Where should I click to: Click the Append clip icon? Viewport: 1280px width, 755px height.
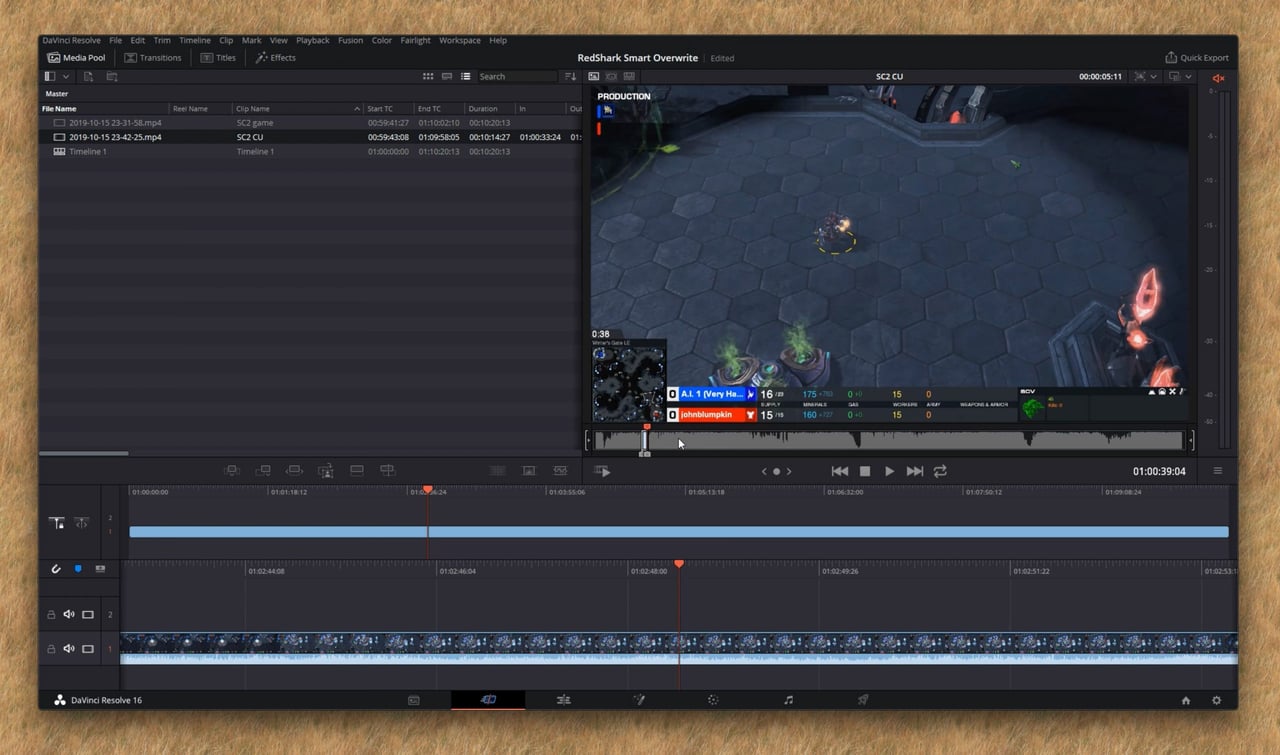264,470
